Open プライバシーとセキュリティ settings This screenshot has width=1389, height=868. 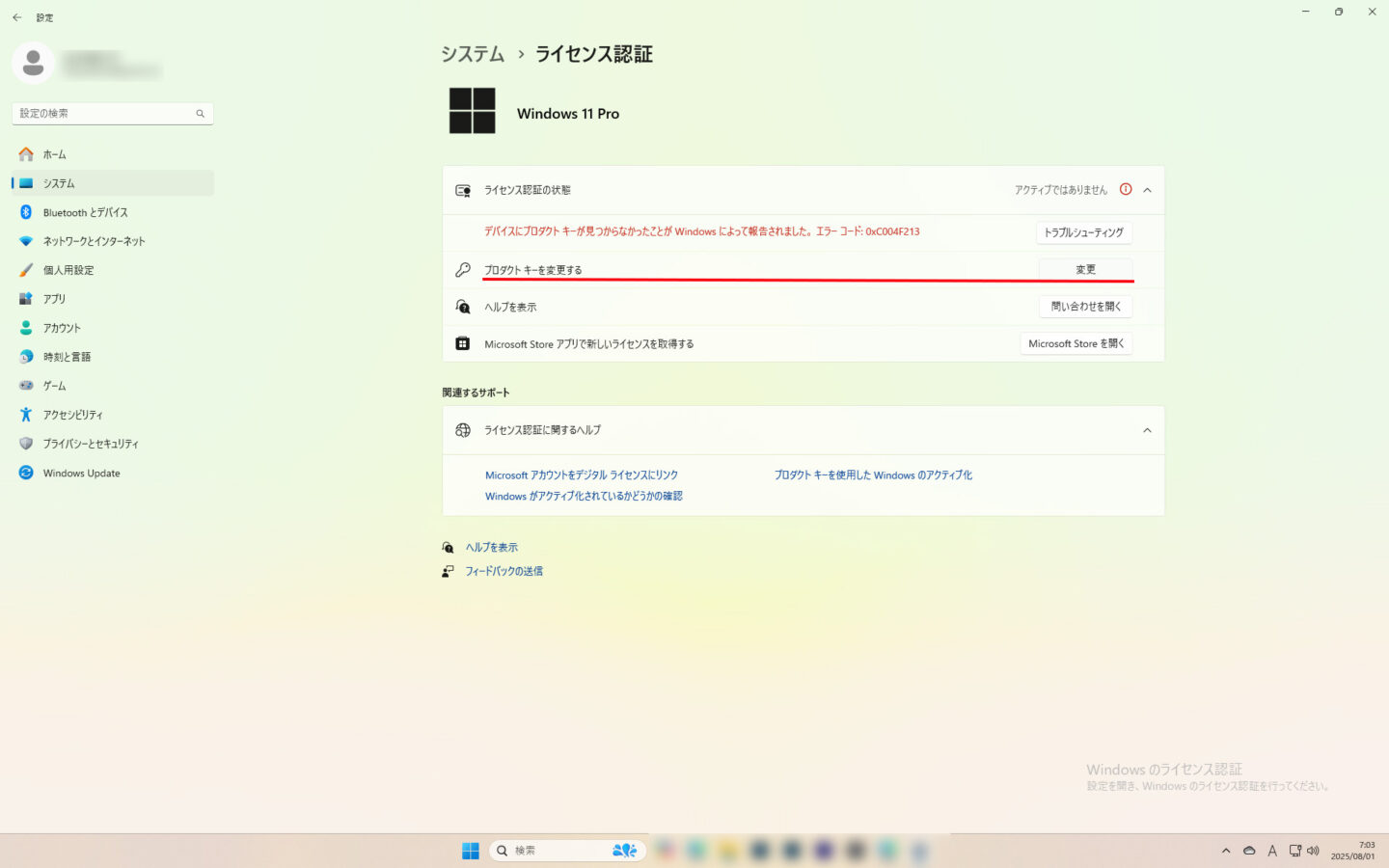113,444
